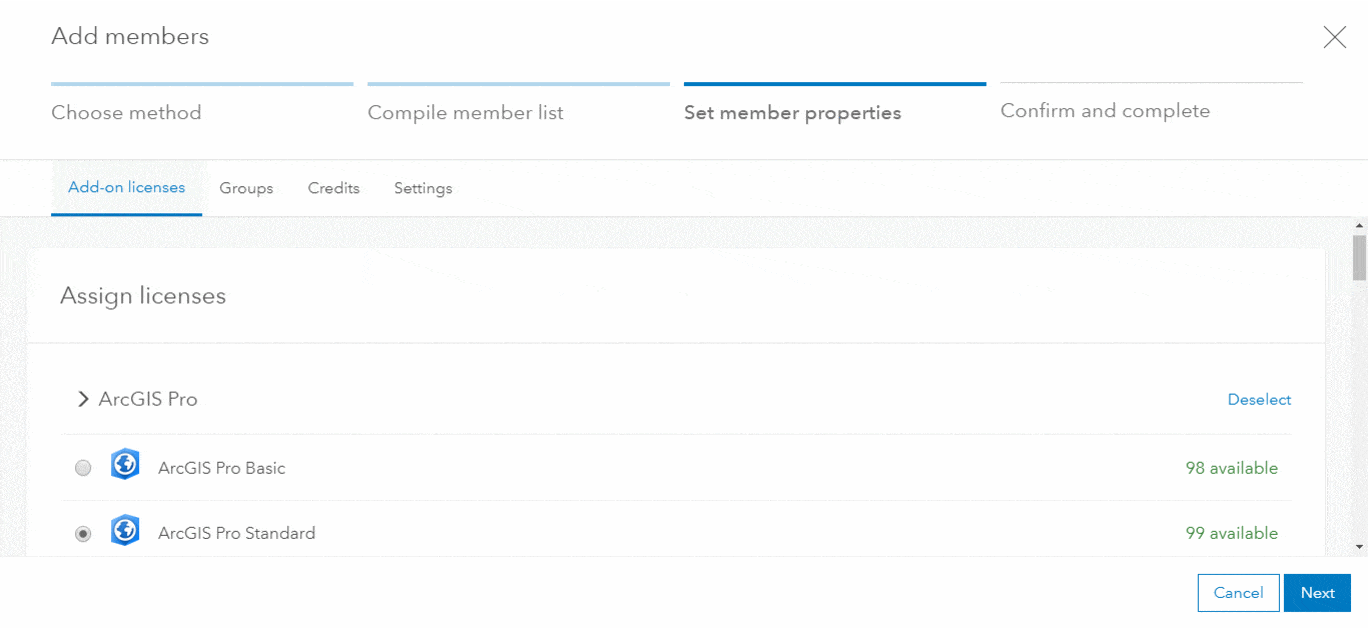
Task: Open the Settings tab
Action: click(423, 188)
